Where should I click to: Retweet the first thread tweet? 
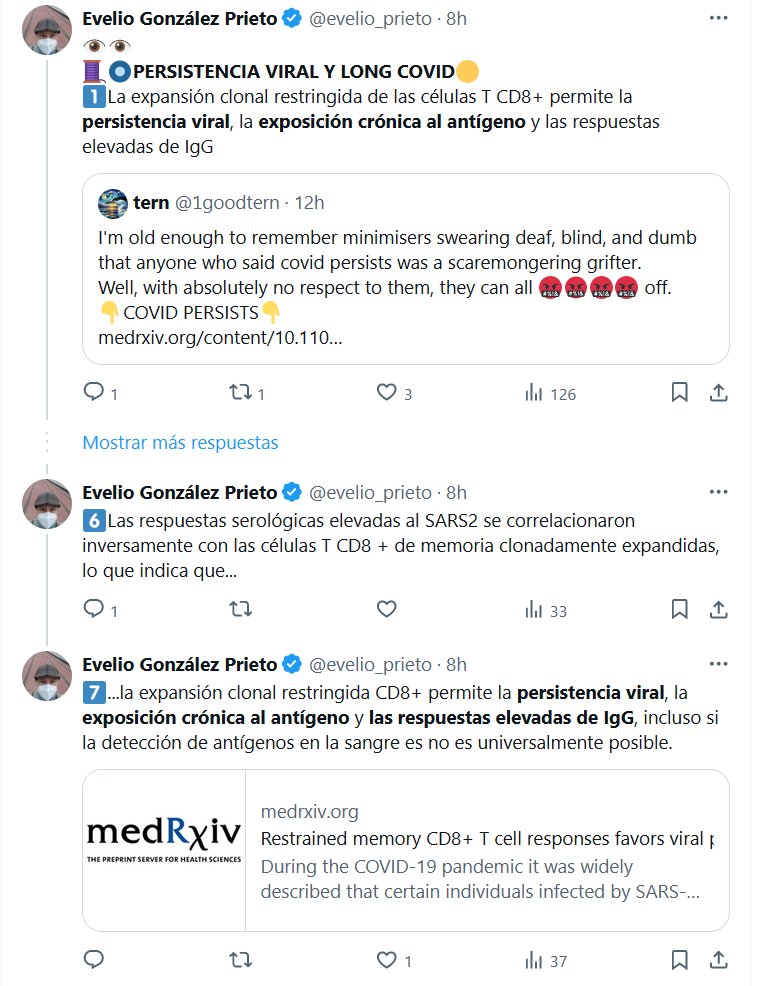(x=240, y=393)
